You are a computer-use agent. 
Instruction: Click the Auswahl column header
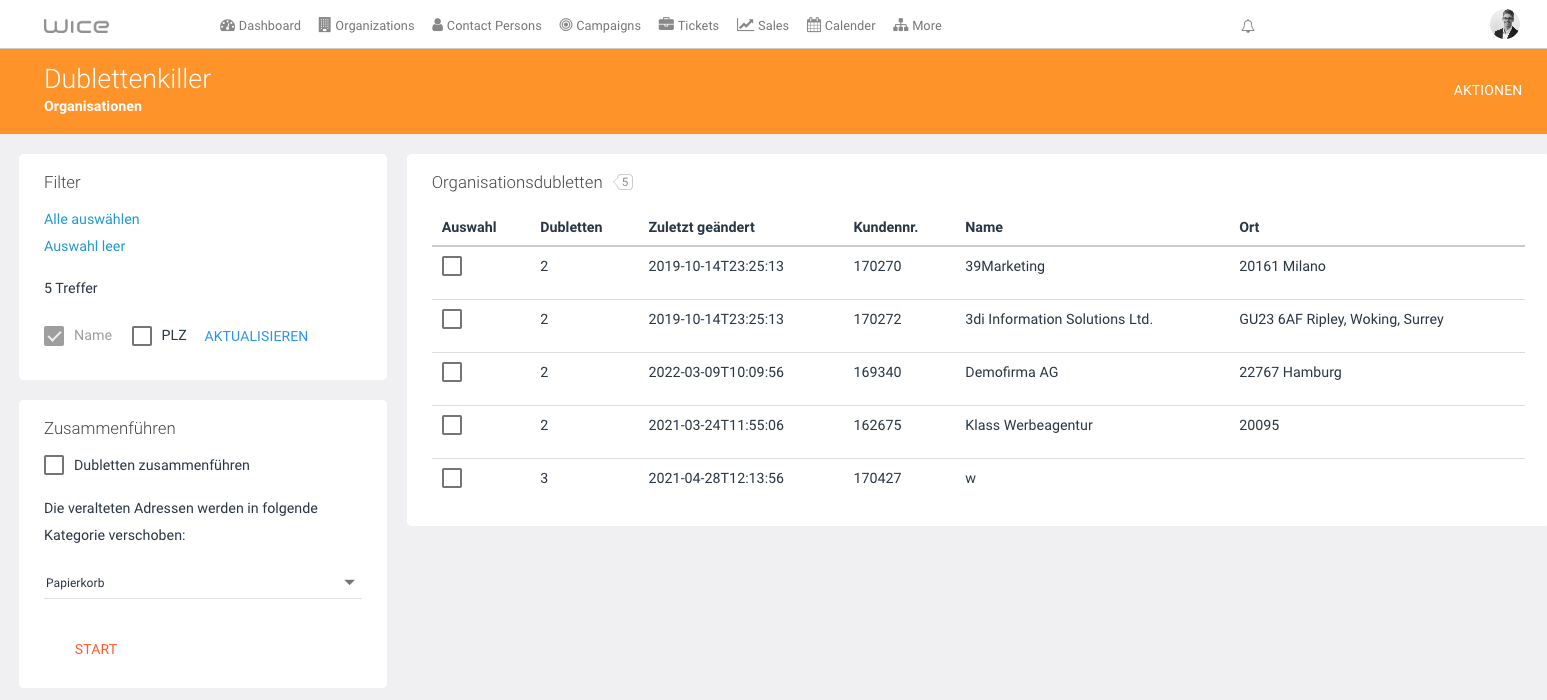pos(469,227)
